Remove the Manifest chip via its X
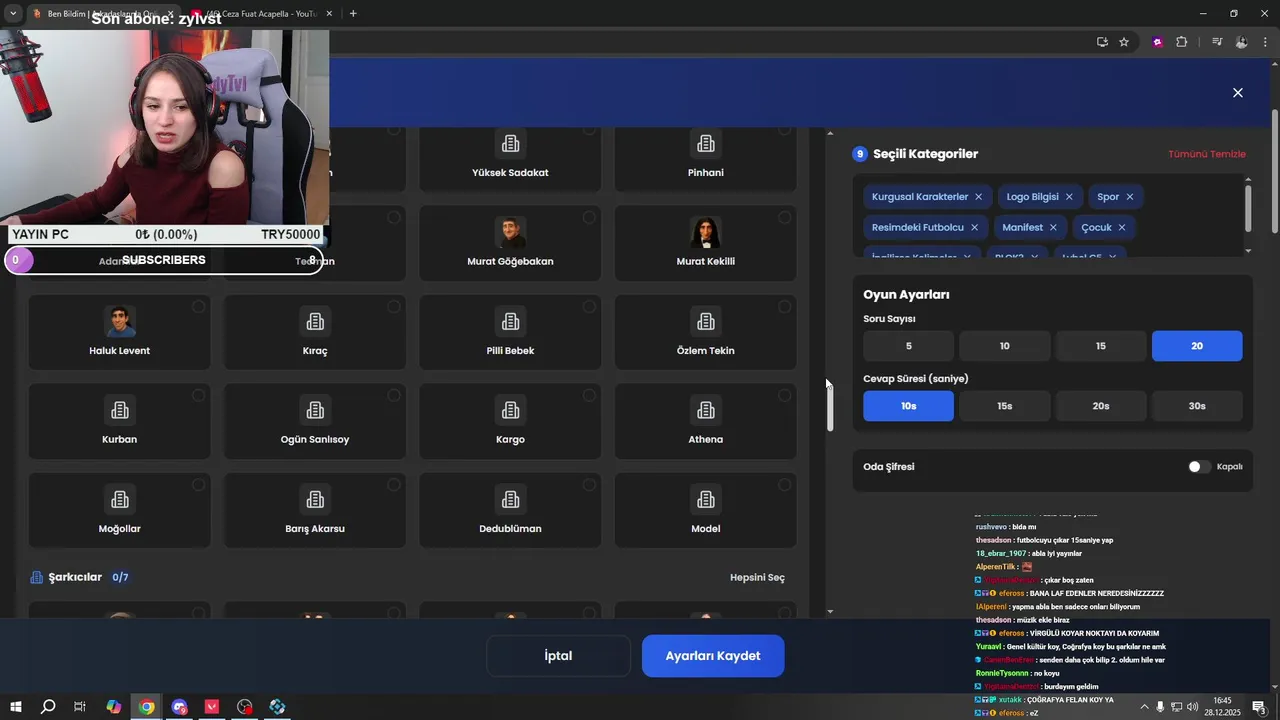The image size is (1280, 720). [x=1053, y=228]
